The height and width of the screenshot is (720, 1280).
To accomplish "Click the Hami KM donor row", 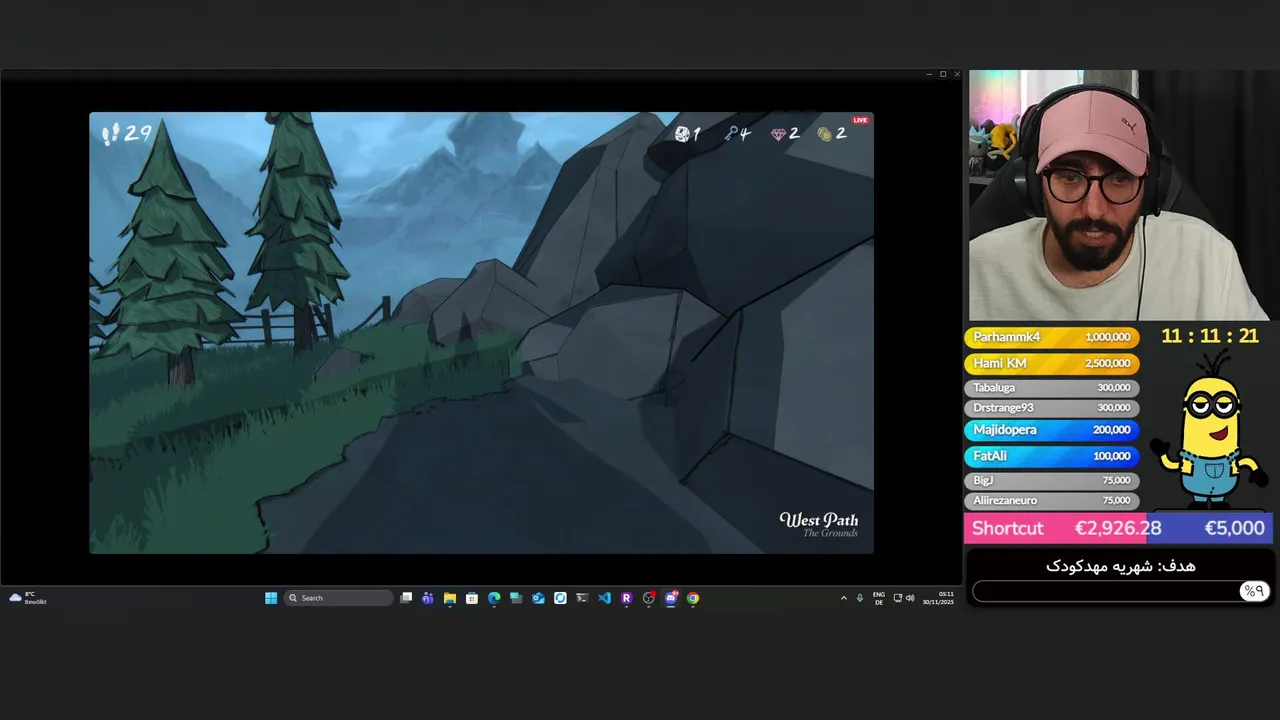I will [x=1050, y=363].
